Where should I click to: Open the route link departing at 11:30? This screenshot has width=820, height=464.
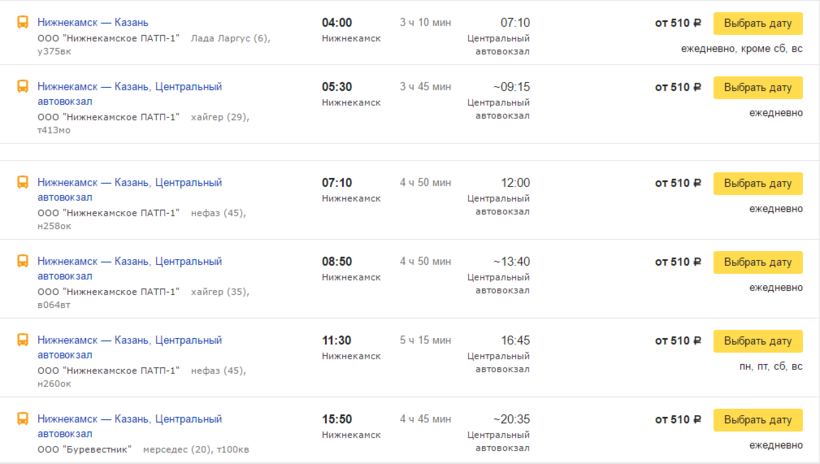[129, 341]
